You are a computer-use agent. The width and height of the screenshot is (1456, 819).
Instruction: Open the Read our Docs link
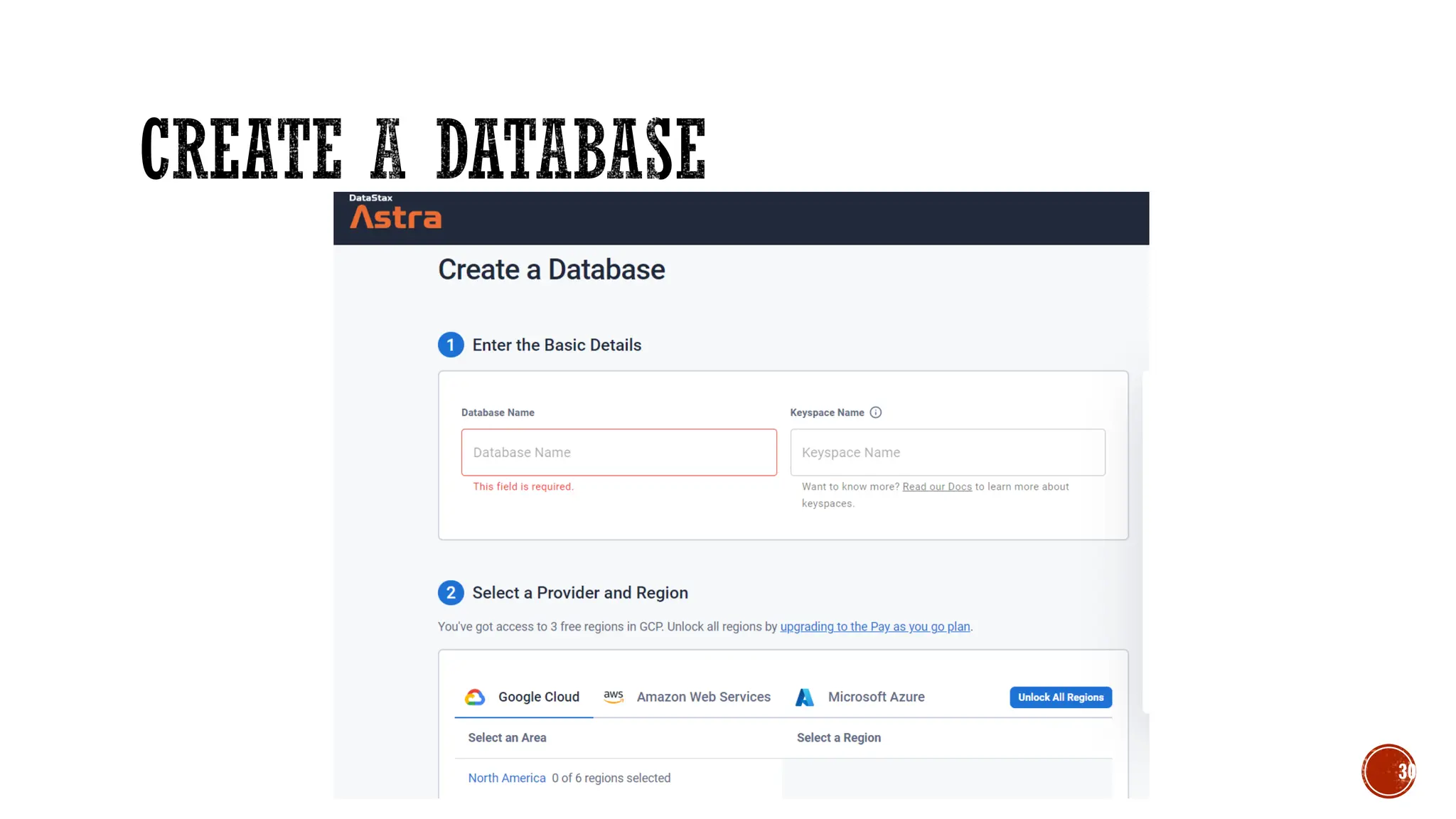936,487
